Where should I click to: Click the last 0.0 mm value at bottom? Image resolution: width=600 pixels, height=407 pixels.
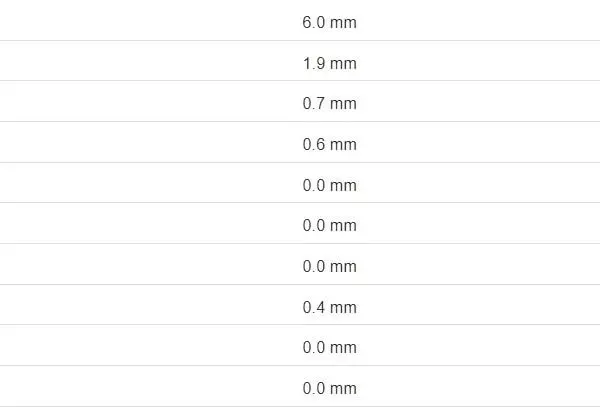click(329, 388)
